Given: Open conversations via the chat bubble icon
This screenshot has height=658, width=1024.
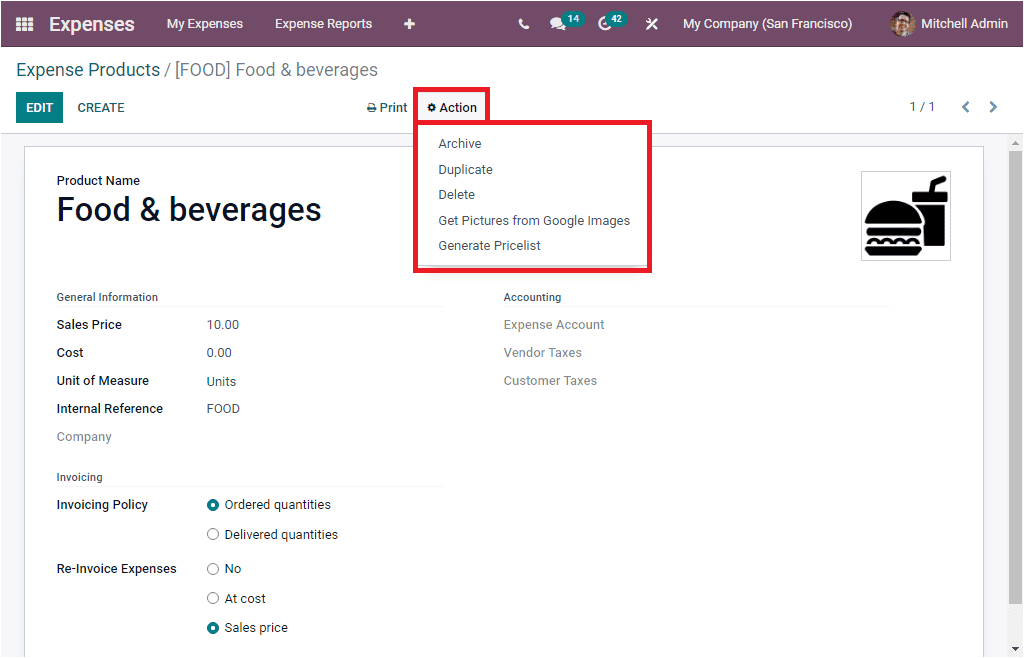Looking at the screenshot, I should coord(556,23).
